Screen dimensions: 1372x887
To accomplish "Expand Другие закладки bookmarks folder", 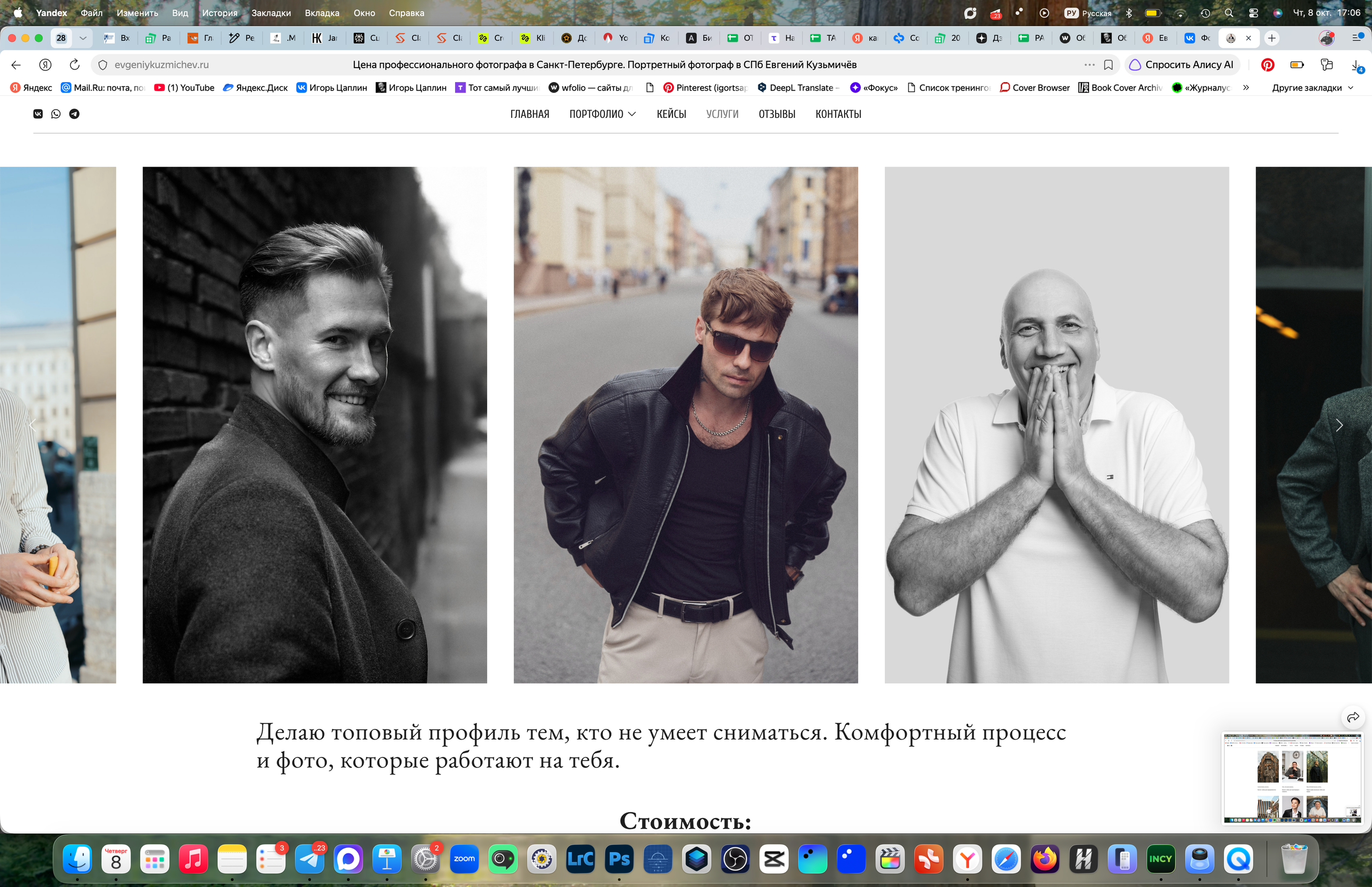I will [x=1312, y=87].
